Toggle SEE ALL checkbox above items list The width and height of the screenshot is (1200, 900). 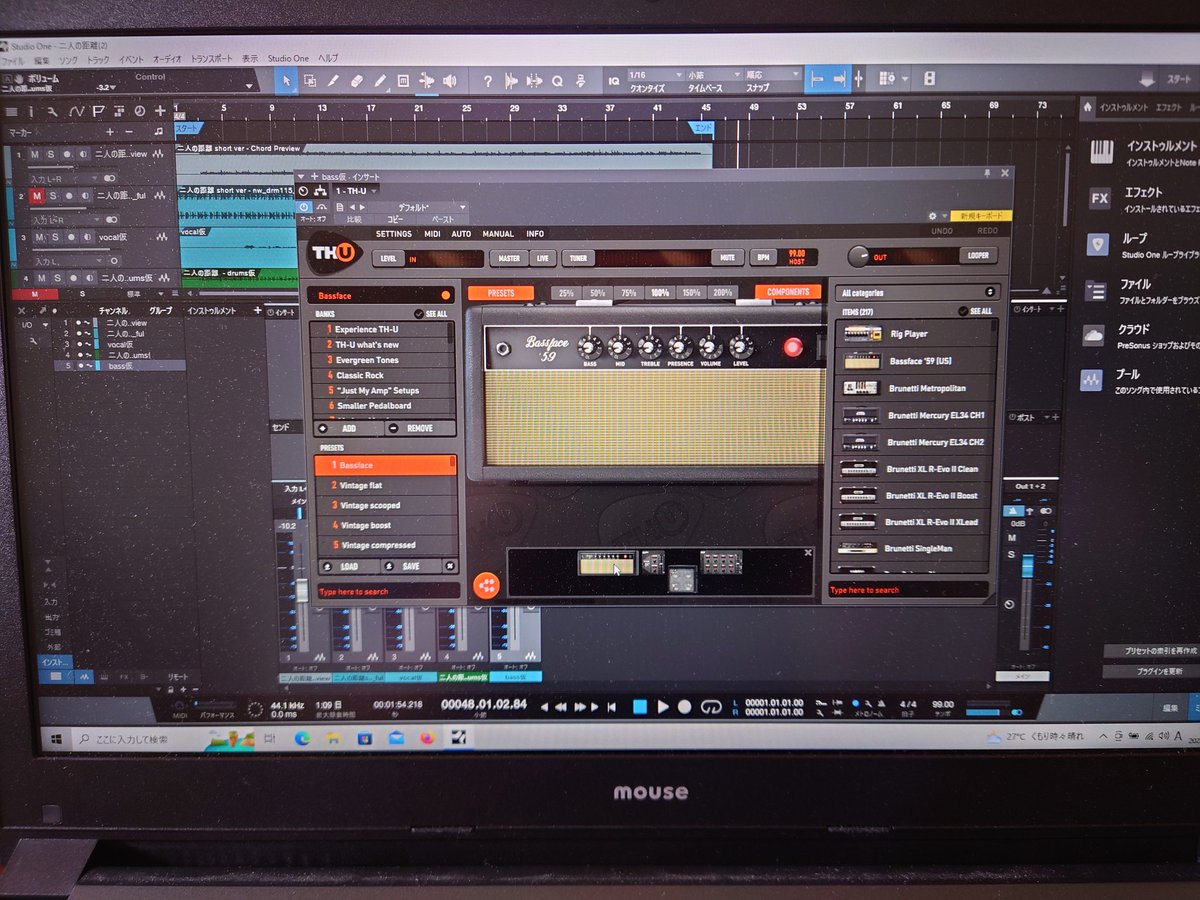964,311
